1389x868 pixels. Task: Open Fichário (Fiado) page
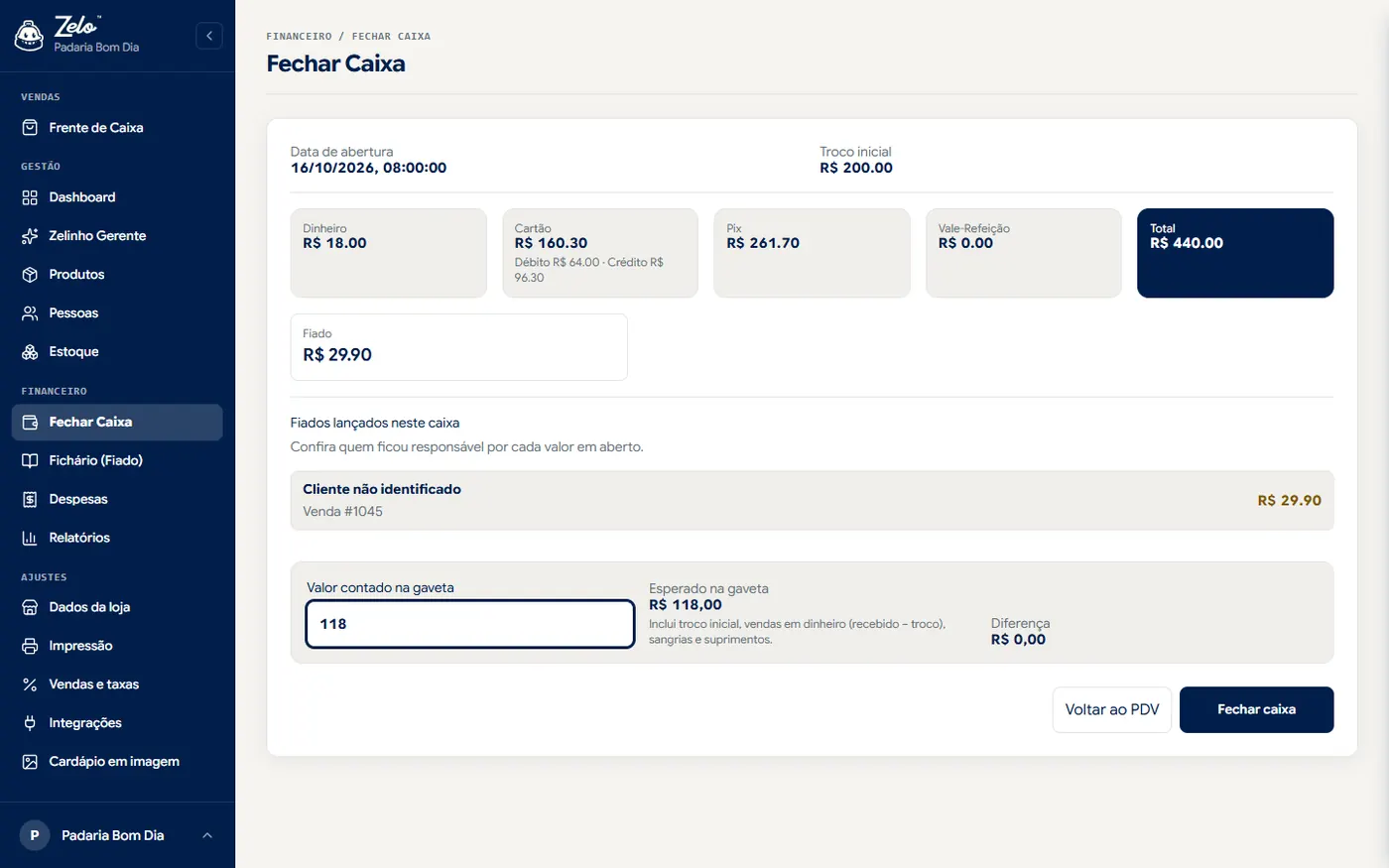coord(117,461)
